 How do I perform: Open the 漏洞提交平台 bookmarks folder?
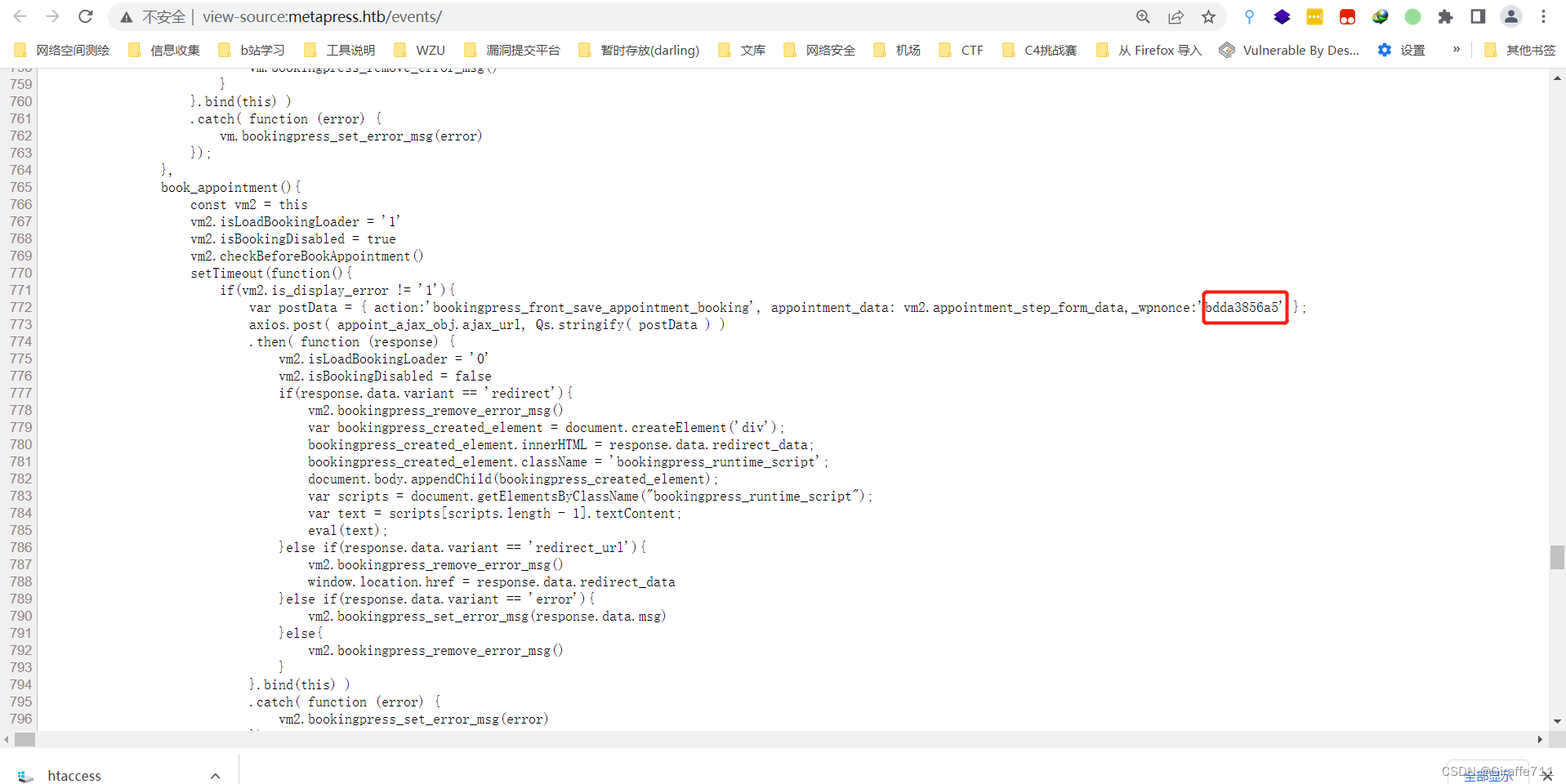pos(511,49)
